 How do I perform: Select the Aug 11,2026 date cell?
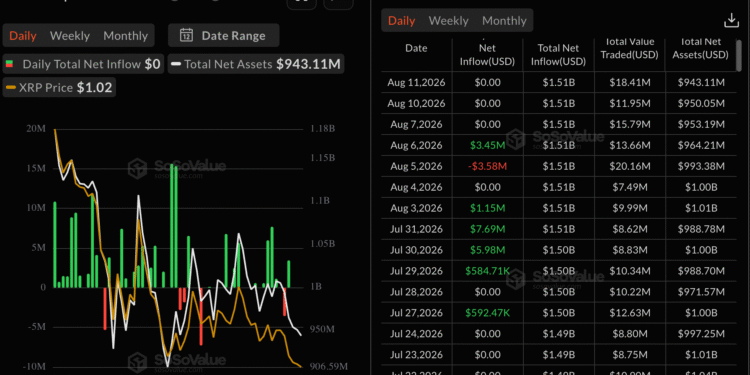(416, 82)
